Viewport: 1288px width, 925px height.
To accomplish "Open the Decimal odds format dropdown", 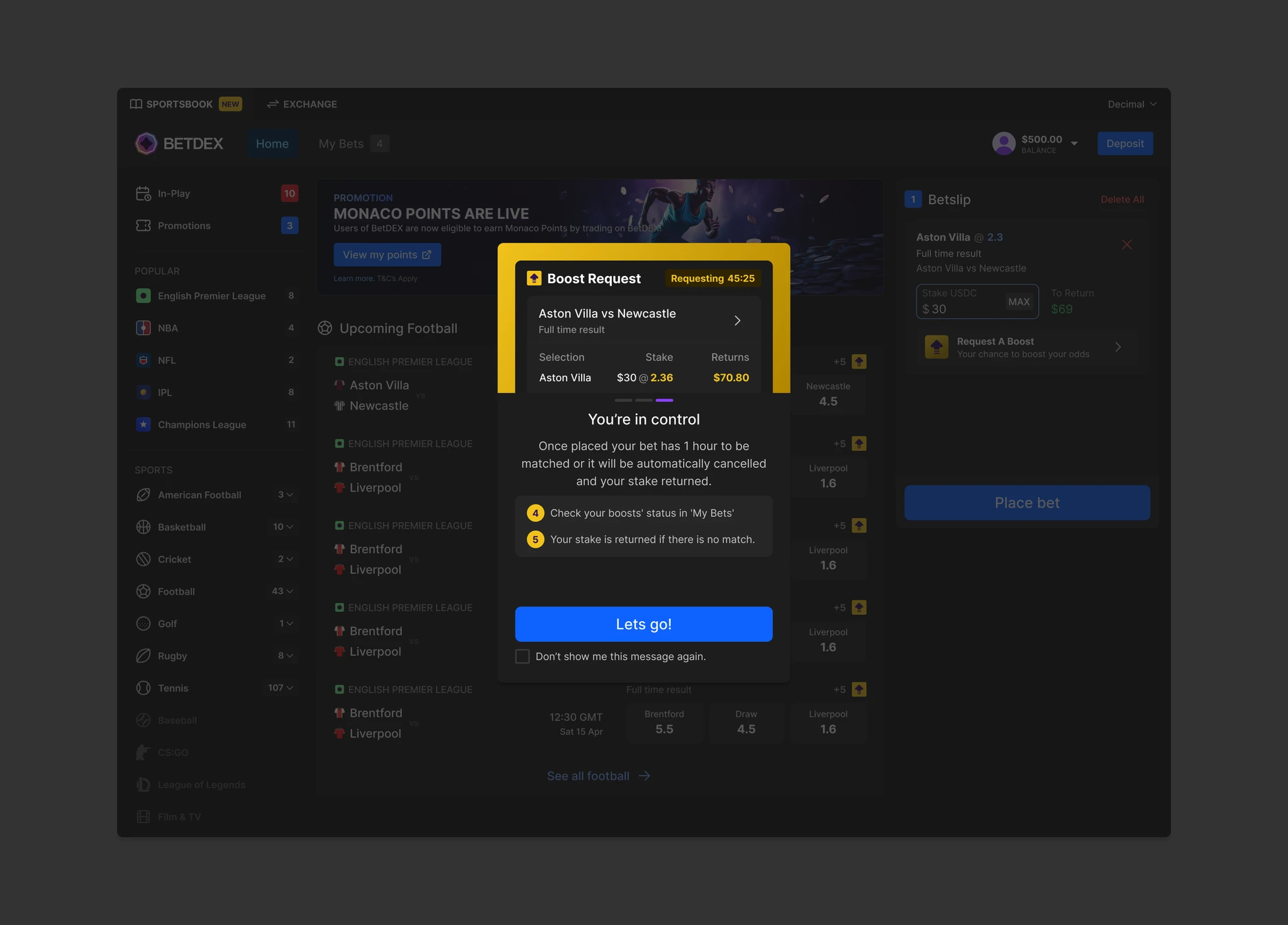I will click(1131, 104).
